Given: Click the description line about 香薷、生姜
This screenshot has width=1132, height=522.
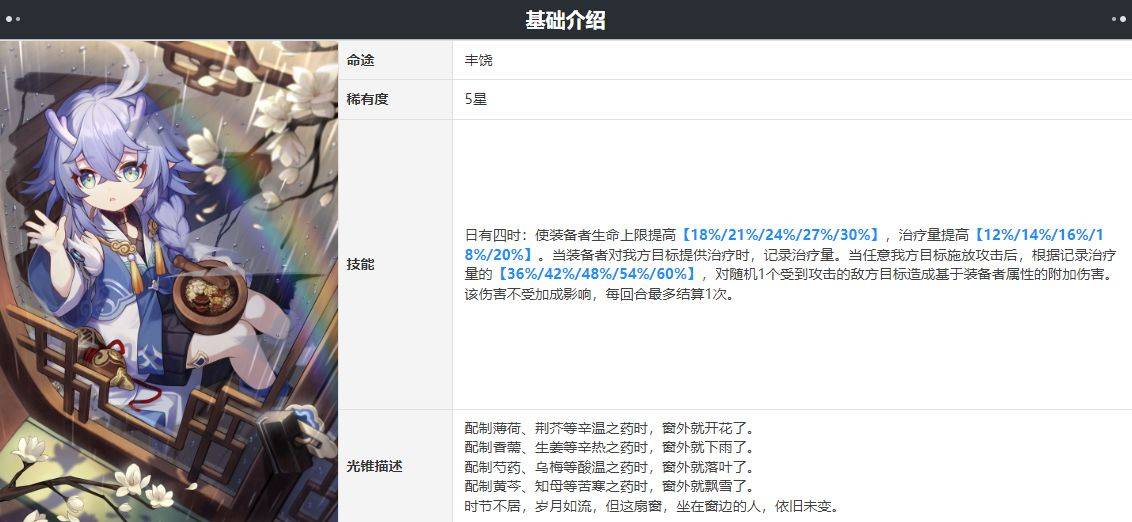Looking at the screenshot, I should point(609,448).
